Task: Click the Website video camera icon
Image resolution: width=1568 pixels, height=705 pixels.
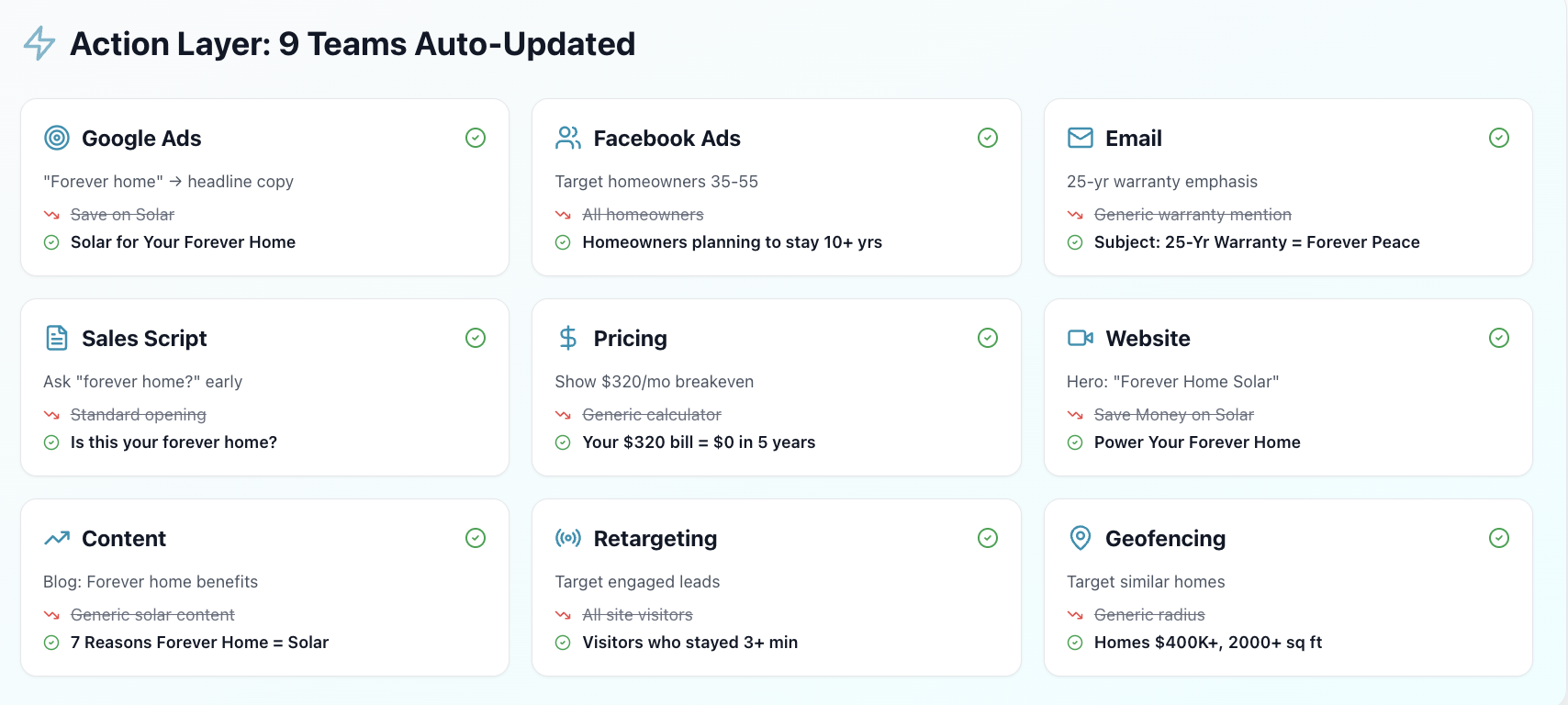Action: tap(1081, 338)
